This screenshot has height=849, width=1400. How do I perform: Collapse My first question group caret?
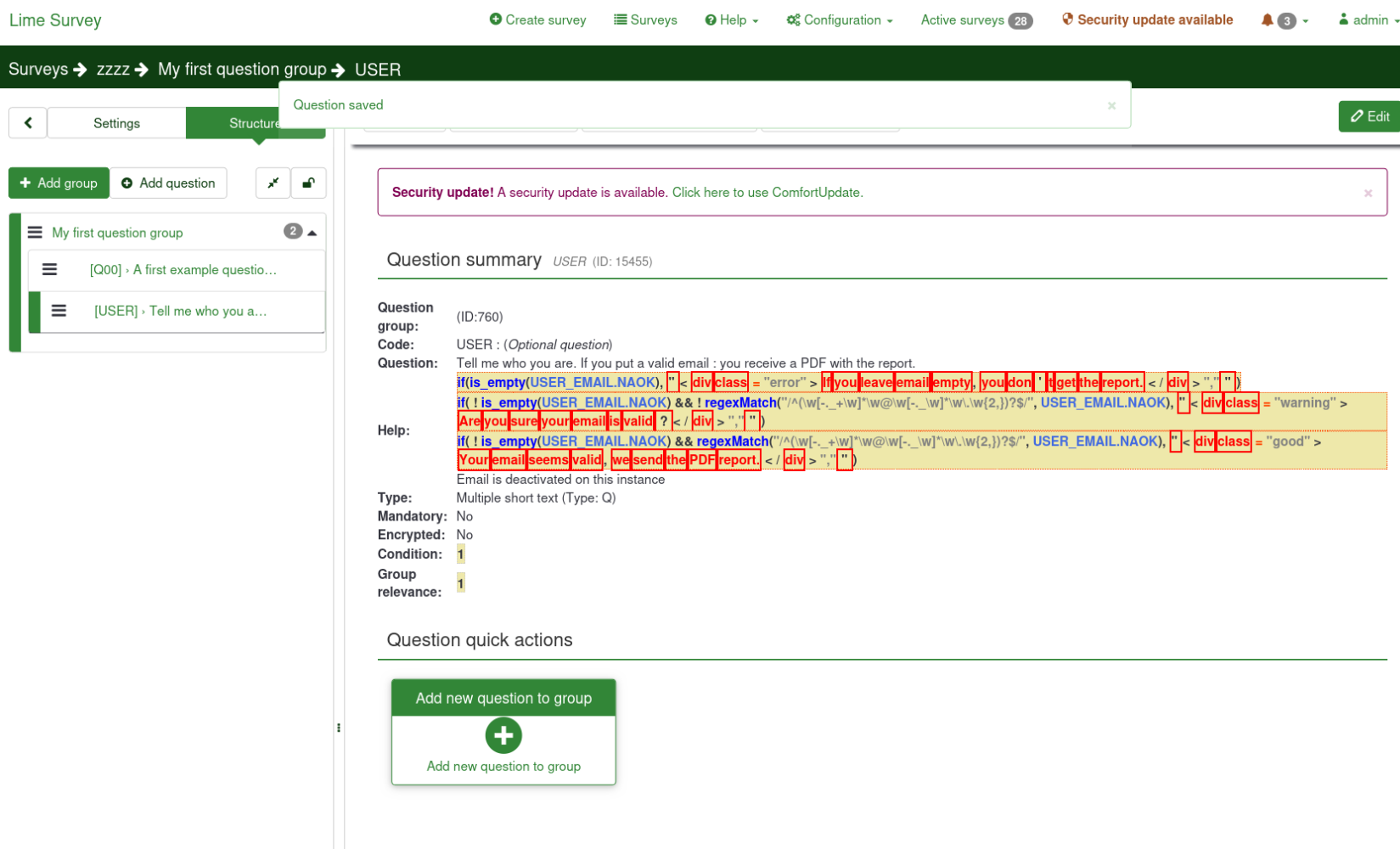click(312, 233)
